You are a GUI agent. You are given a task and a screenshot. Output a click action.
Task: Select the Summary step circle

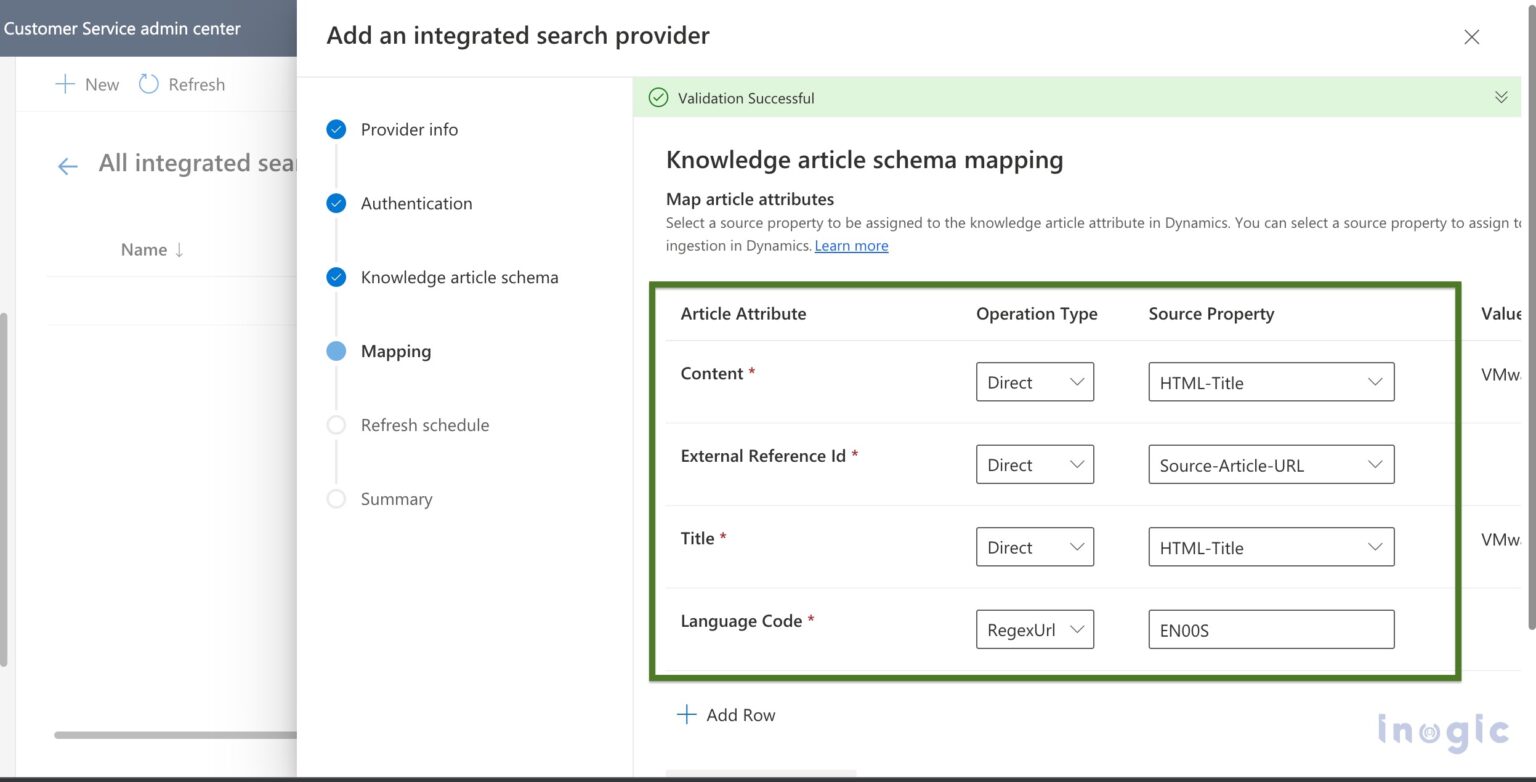pyautogui.click(x=336, y=499)
